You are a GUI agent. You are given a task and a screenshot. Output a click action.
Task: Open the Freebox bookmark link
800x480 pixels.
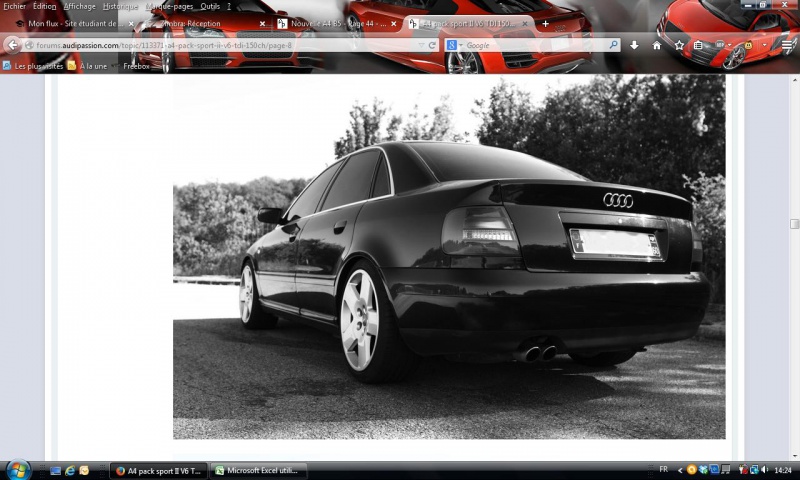(x=136, y=66)
